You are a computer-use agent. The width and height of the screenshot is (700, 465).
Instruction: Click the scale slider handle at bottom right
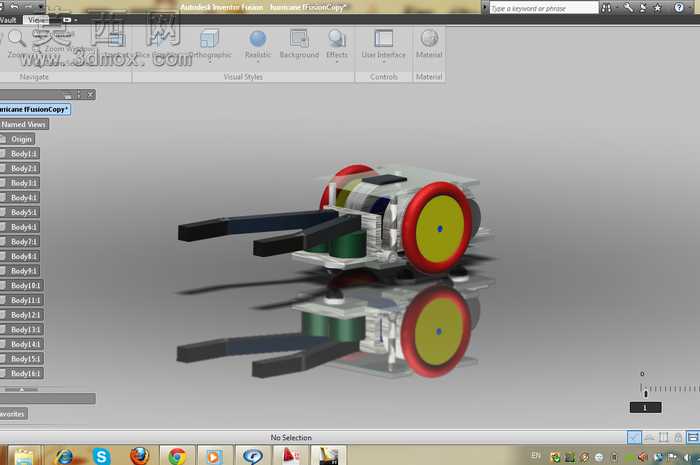[646, 393]
